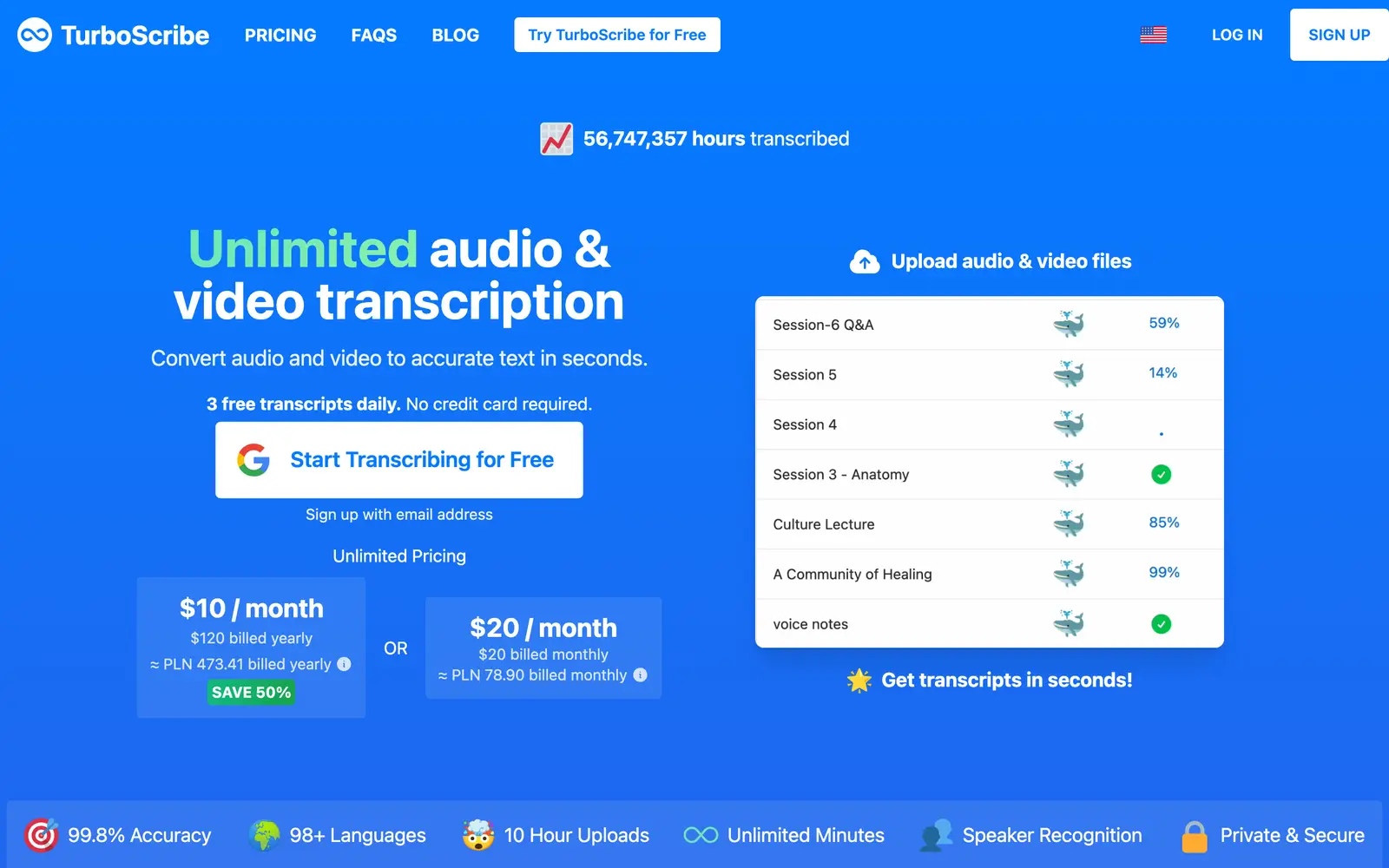Open the FAQS menu item
The width and height of the screenshot is (1389, 868).
(374, 36)
